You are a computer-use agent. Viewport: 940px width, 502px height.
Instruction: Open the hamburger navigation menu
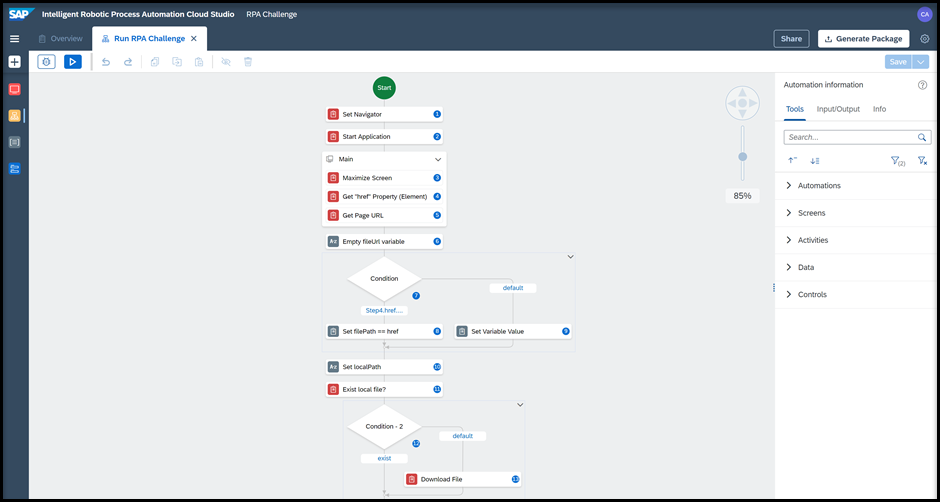[14, 39]
